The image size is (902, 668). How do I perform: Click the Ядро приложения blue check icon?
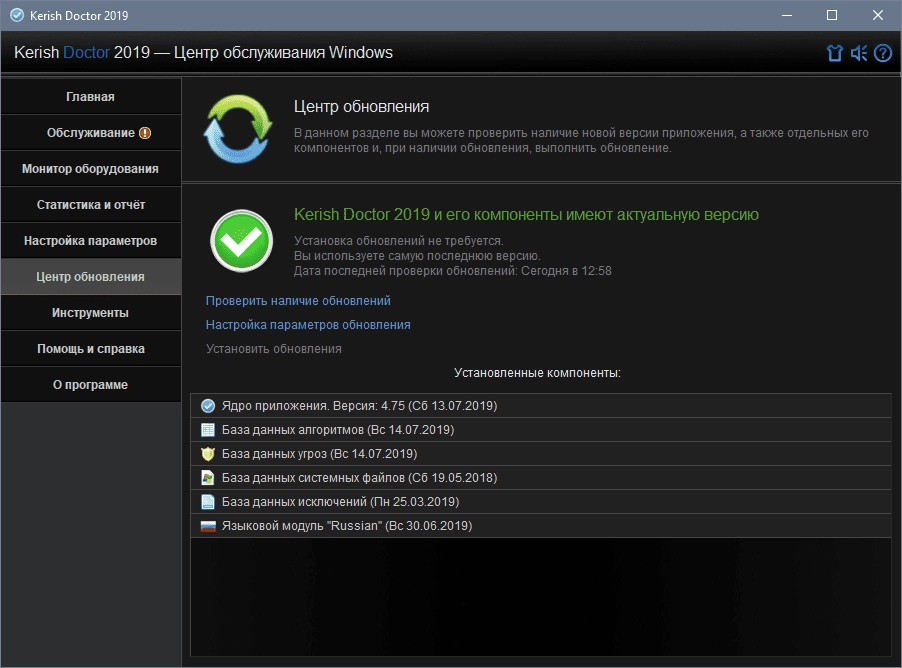(208, 406)
